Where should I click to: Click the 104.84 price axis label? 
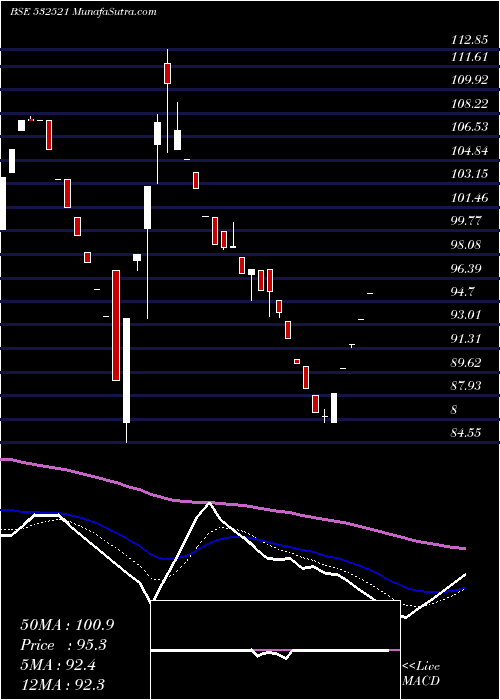(x=470, y=150)
